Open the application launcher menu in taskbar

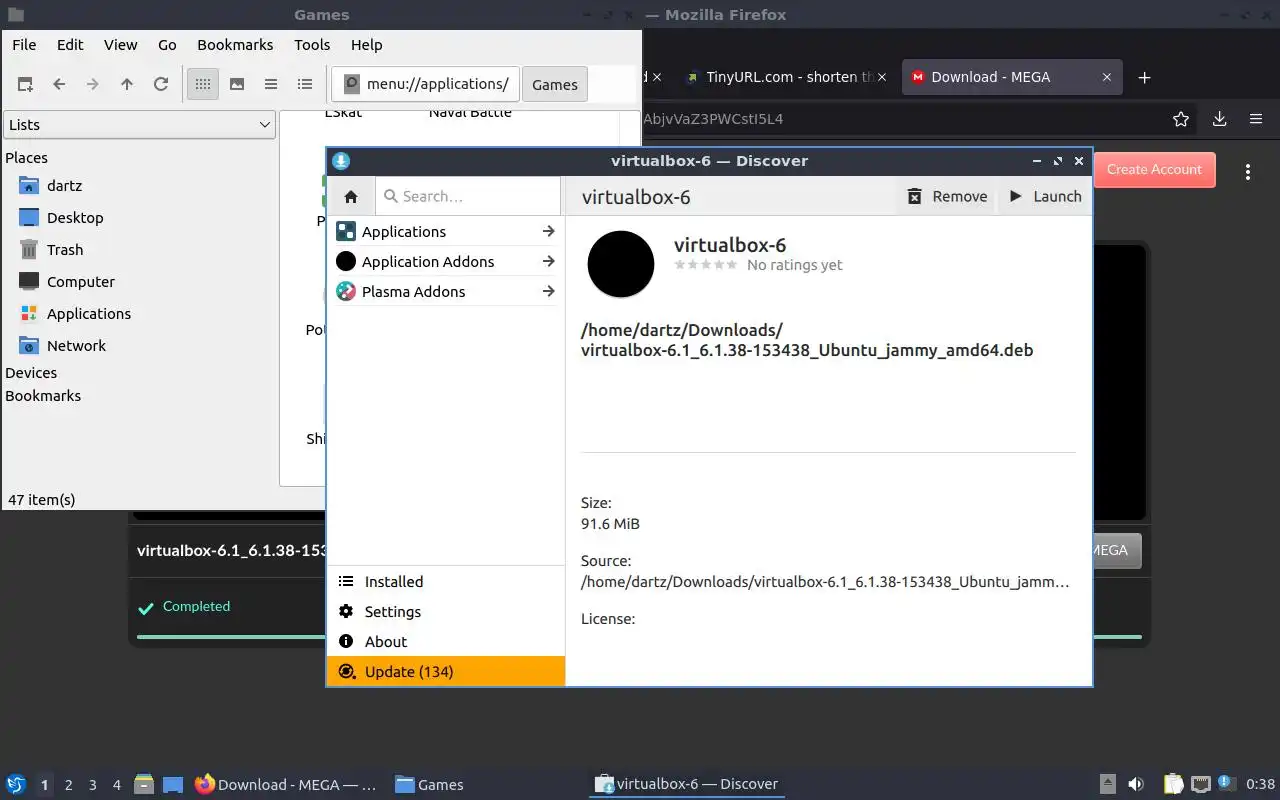tap(16, 784)
